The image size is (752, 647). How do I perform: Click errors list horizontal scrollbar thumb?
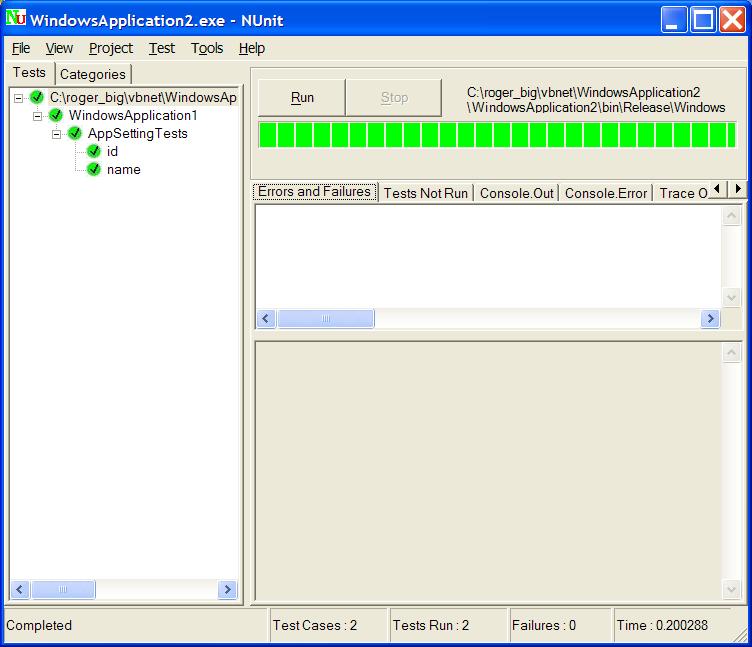(326, 318)
